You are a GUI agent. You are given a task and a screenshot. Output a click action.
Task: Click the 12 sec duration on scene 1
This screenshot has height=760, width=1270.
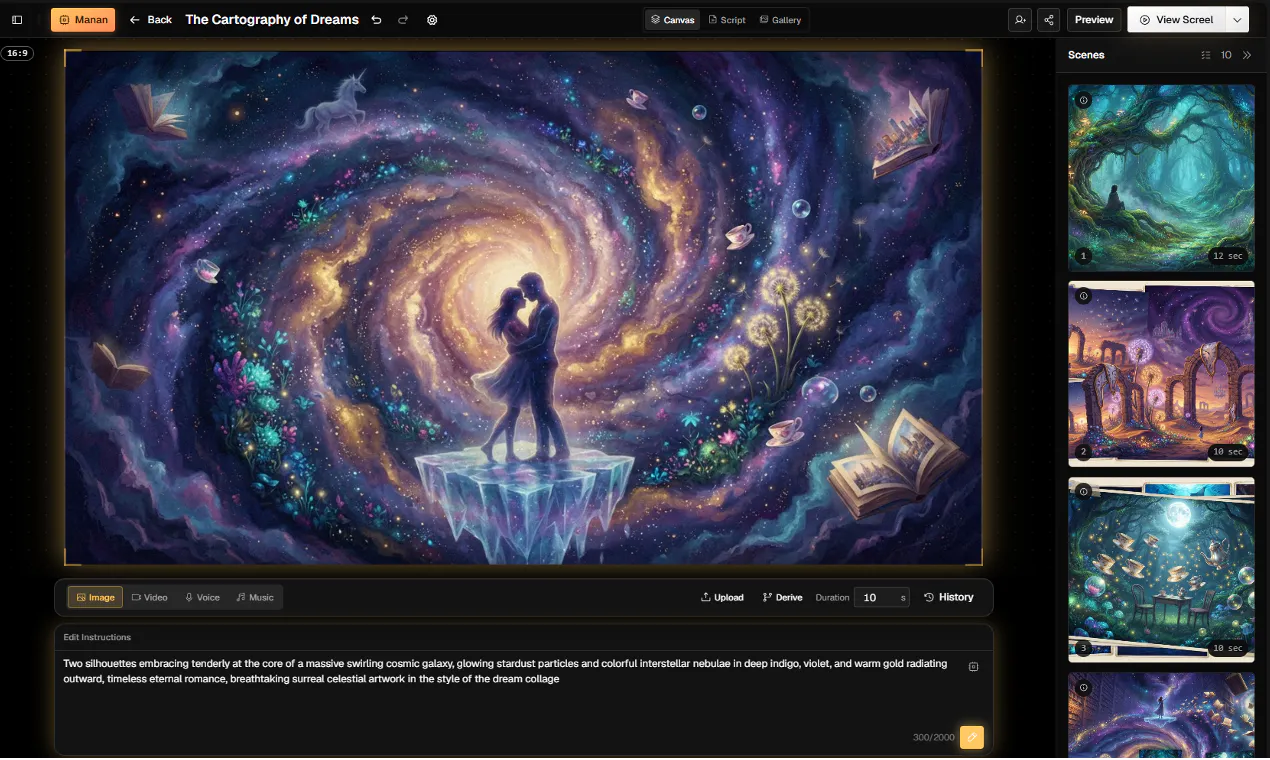[x=1227, y=256]
